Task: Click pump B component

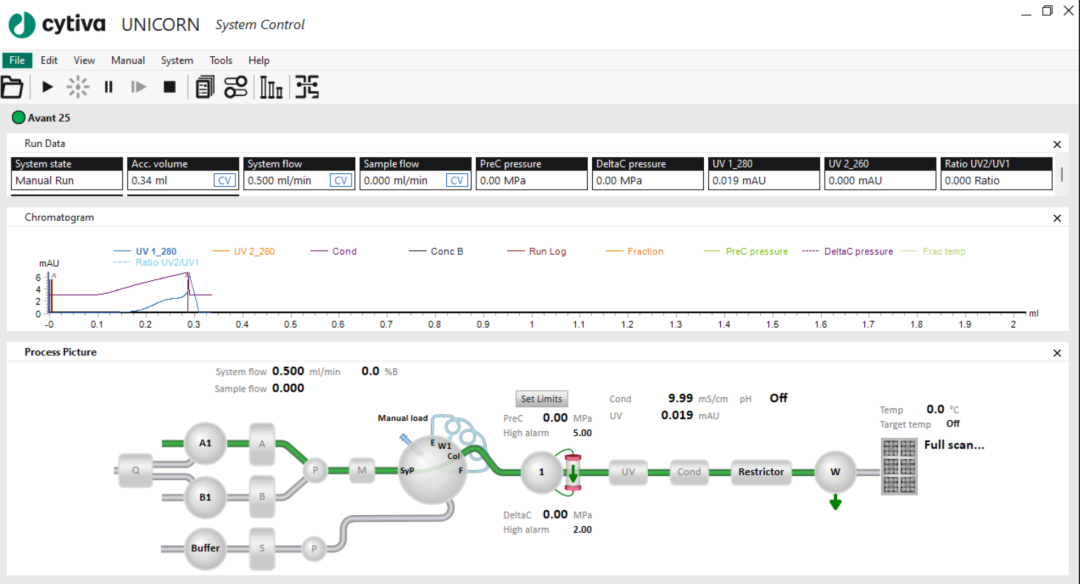Action: point(262,497)
